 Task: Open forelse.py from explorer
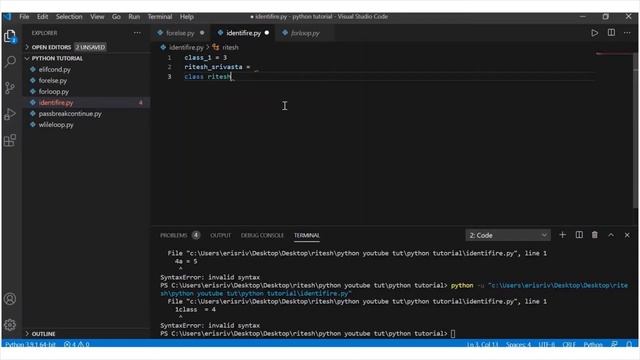coord(53,80)
